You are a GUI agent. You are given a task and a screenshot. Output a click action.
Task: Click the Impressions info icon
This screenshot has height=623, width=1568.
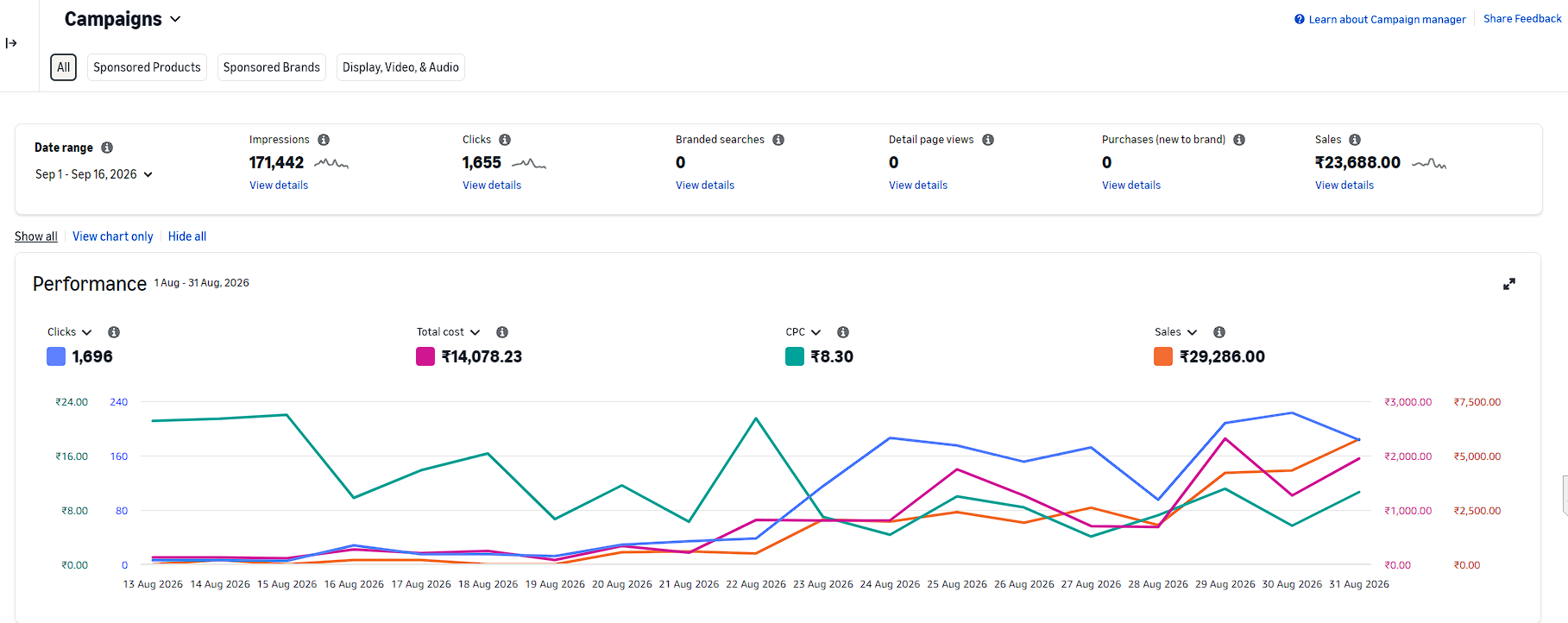[324, 140]
